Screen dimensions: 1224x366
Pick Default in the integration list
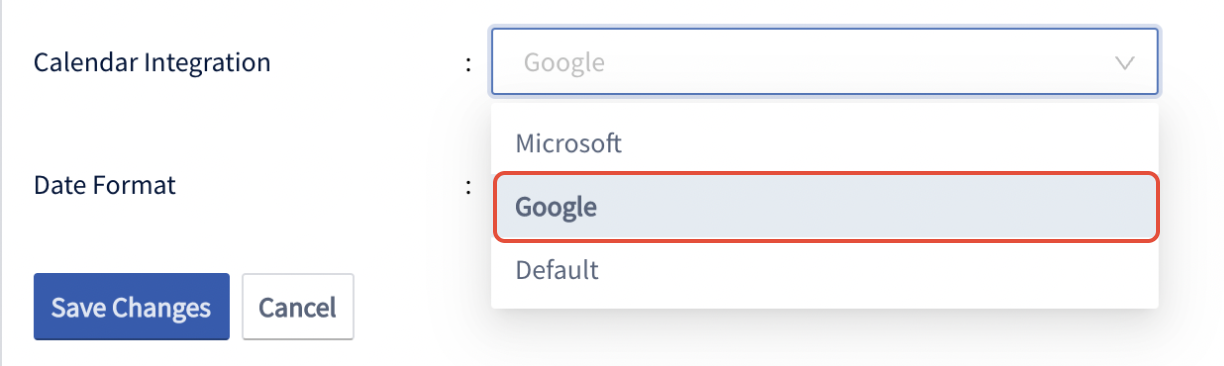(825, 270)
